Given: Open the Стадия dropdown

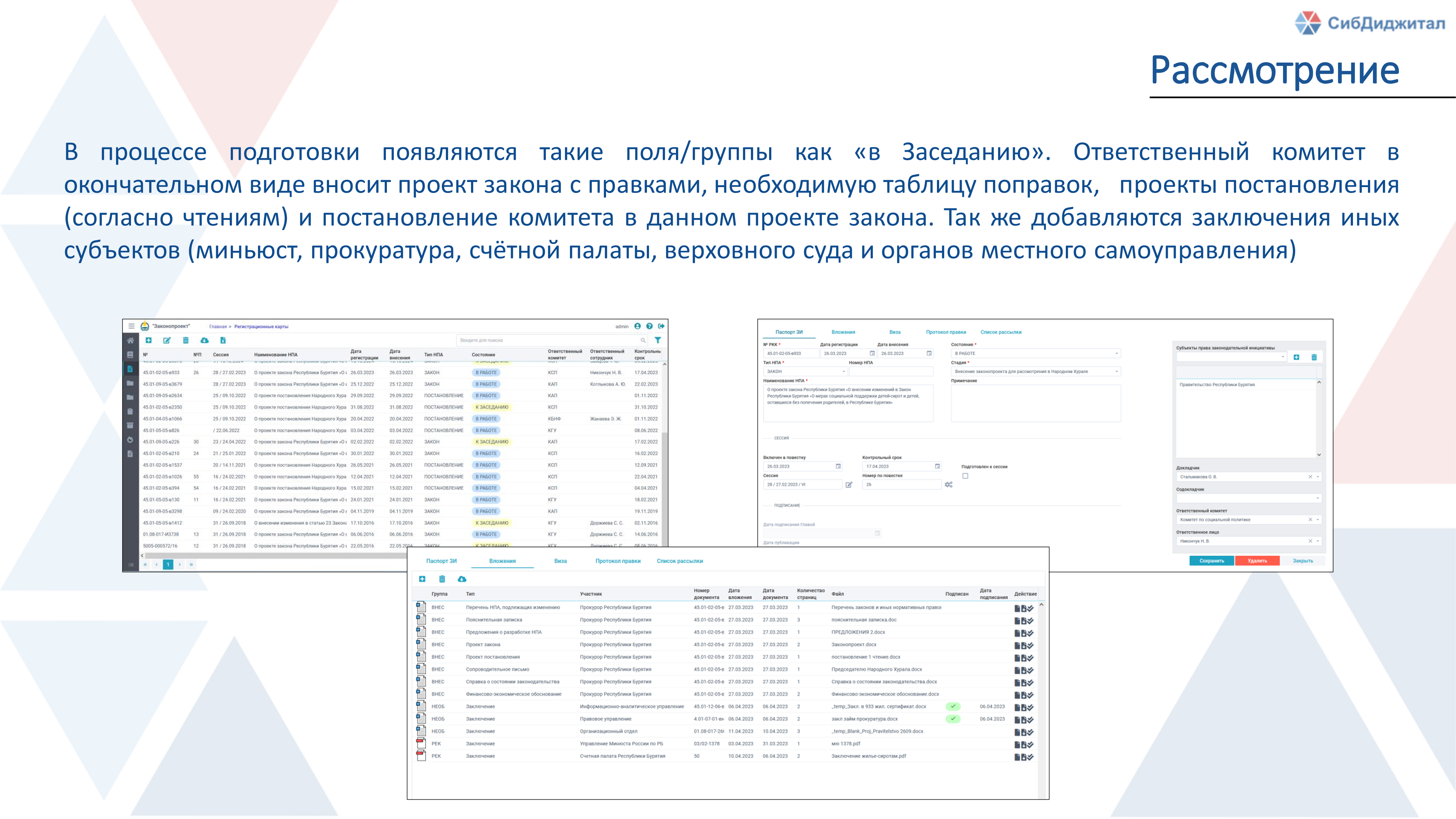Looking at the screenshot, I should point(1036,371).
